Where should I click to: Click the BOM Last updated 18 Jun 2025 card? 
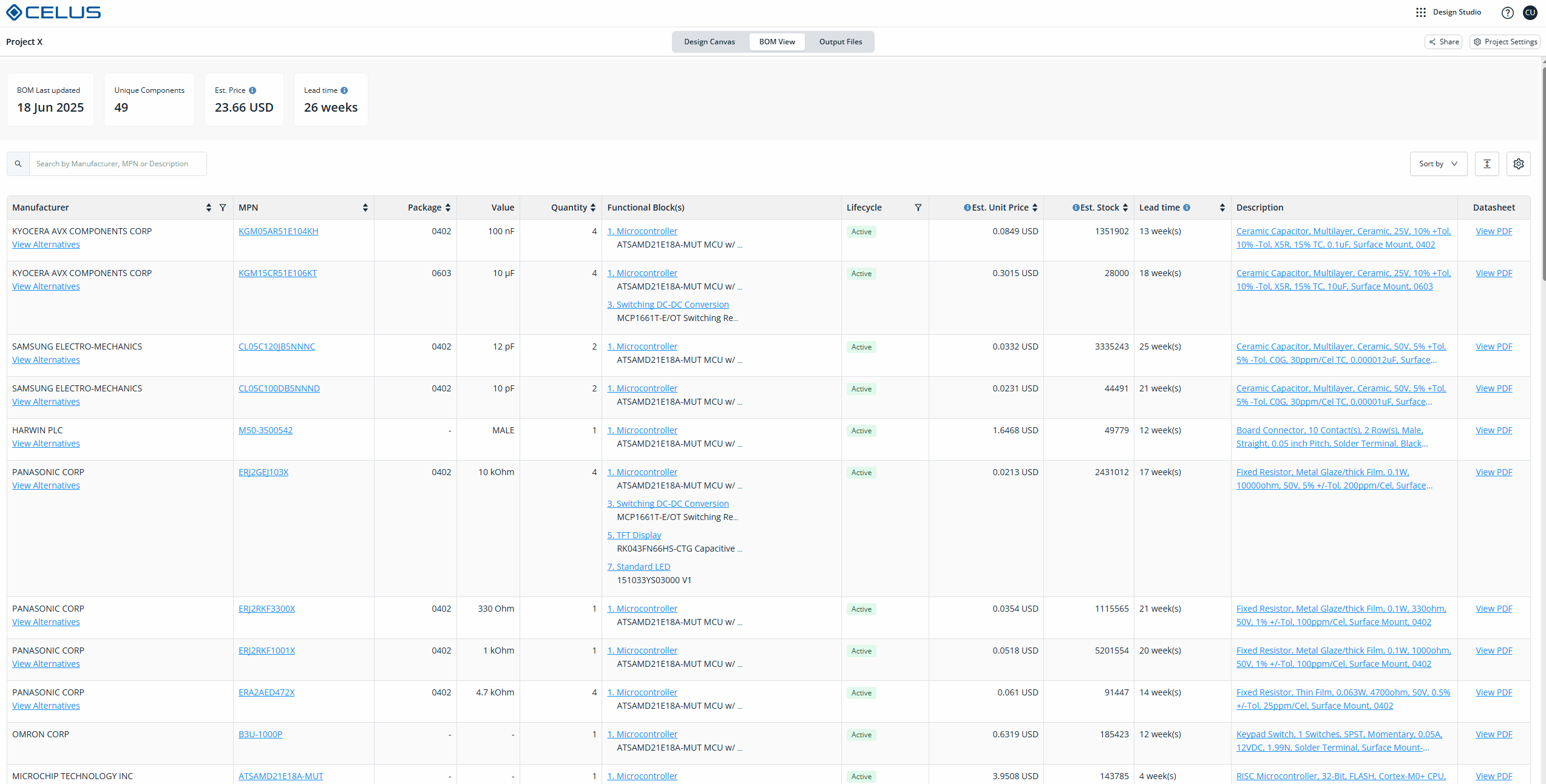pyautogui.click(x=50, y=100)
